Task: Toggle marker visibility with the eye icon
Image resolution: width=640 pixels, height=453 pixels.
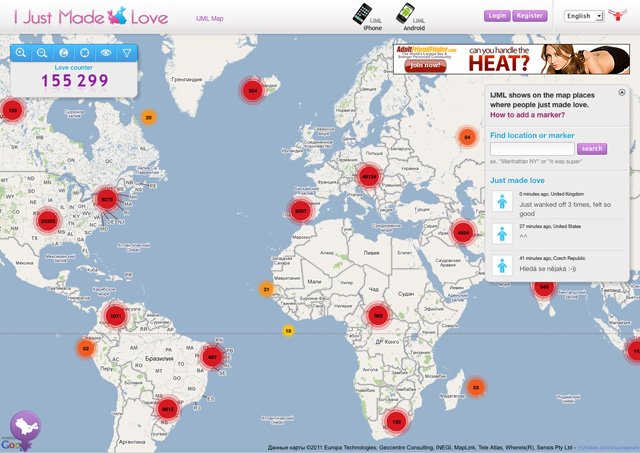Action: point(106,53)
